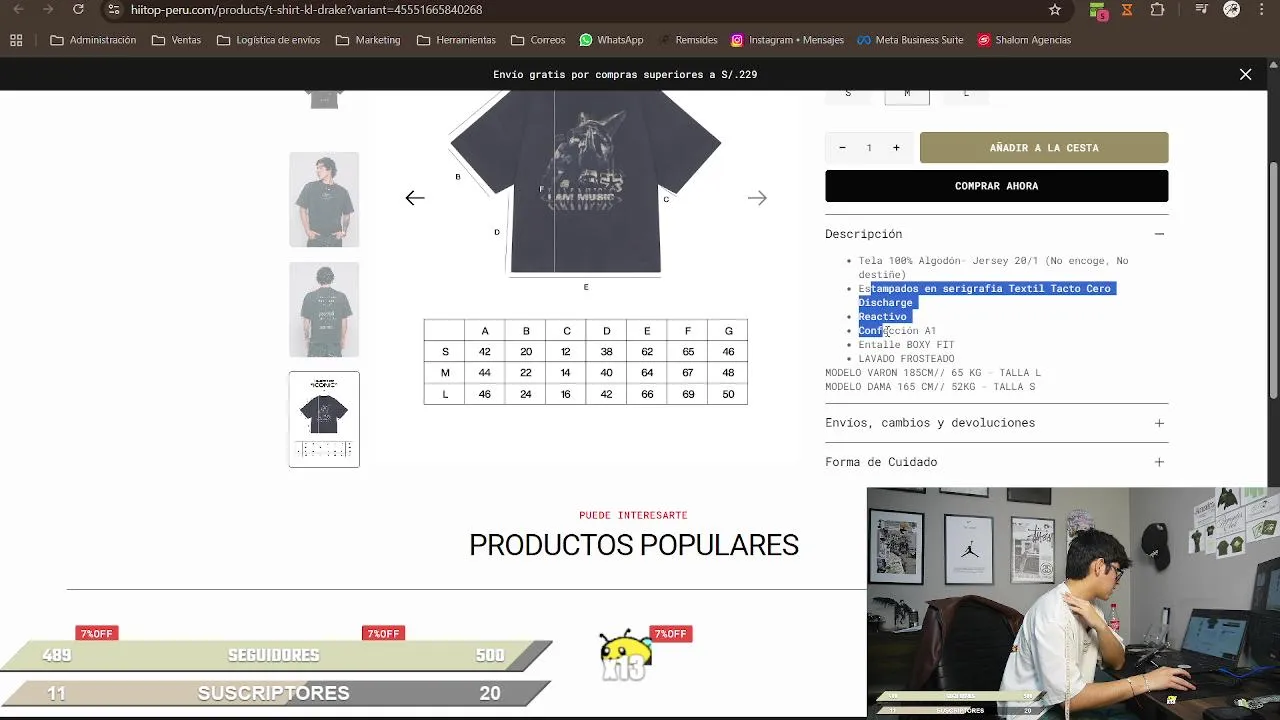Viewport: 1280px width, 720px height.
Task: Open the apps grid on bookmarks bar
Action: (x=16, y=40)
